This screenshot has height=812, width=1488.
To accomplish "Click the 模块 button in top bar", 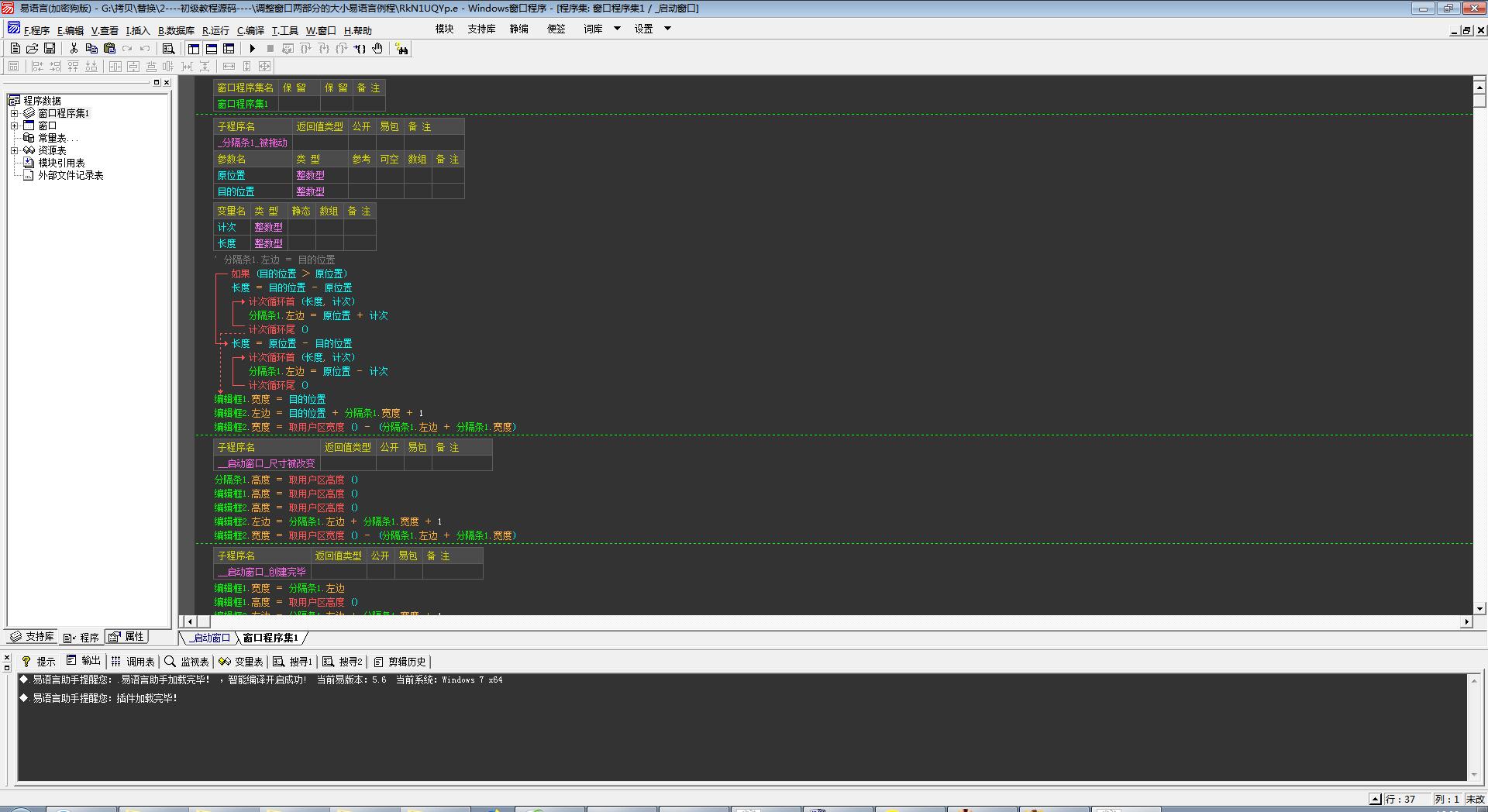I will pos(444,29).
